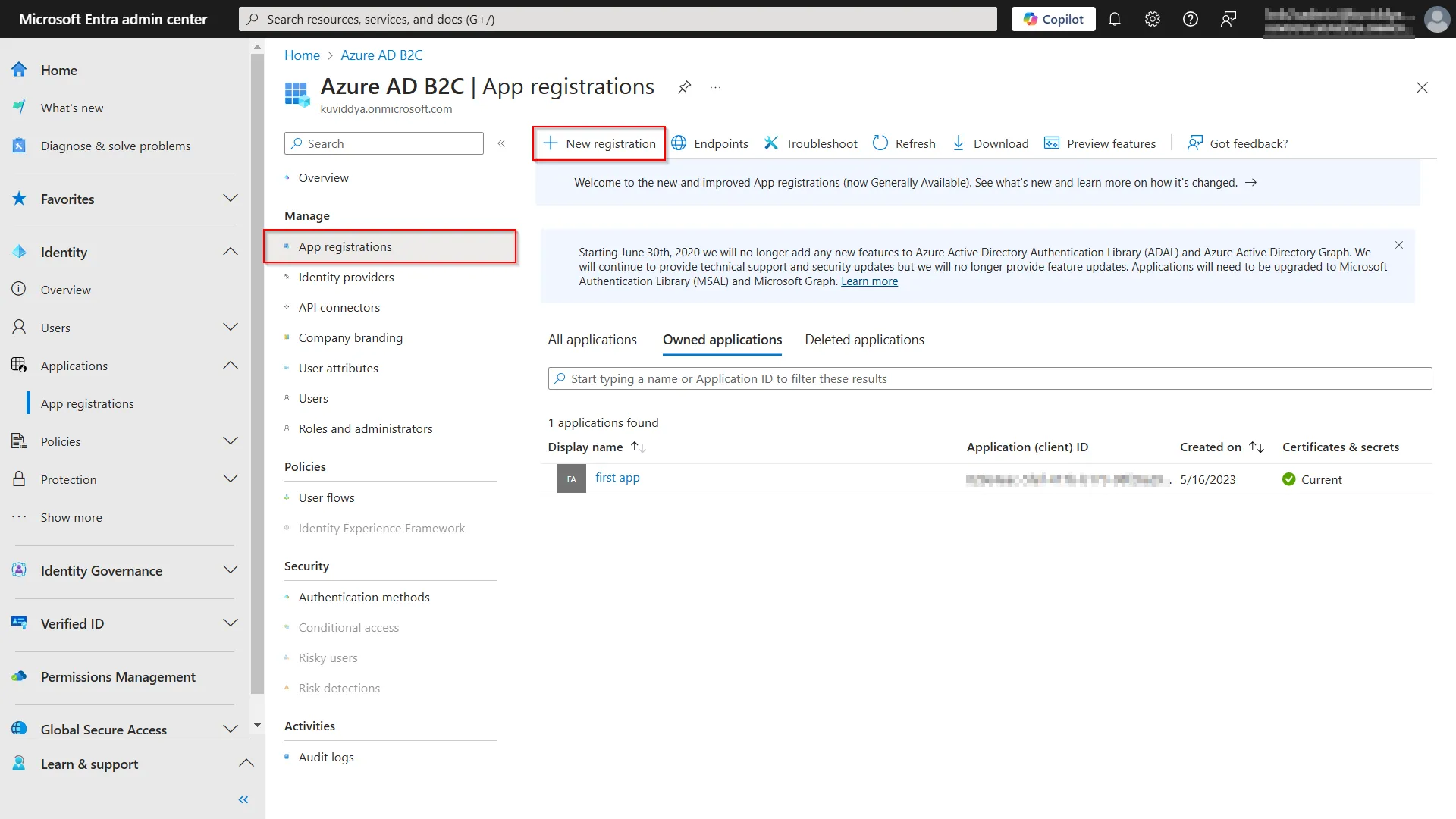Collapse Learn & support
The image size is (1456, 819).
[246, 764]
